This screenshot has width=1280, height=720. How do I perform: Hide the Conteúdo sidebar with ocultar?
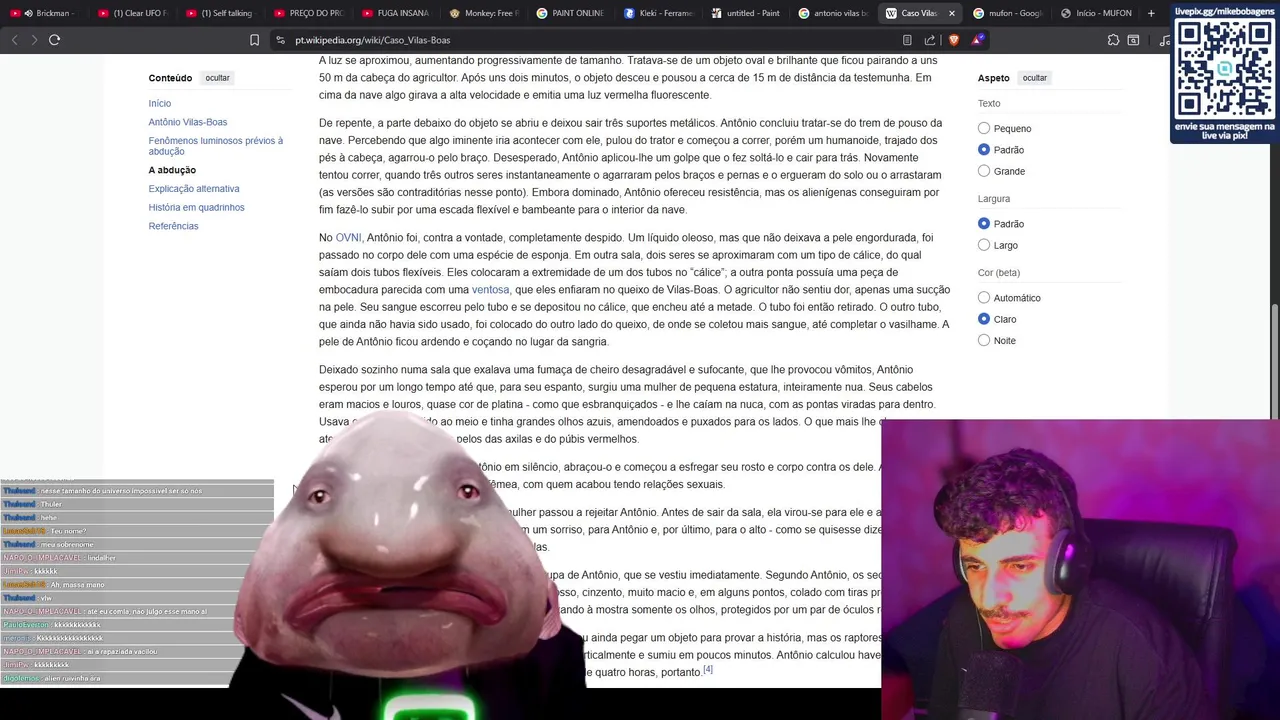coord(217,78)
